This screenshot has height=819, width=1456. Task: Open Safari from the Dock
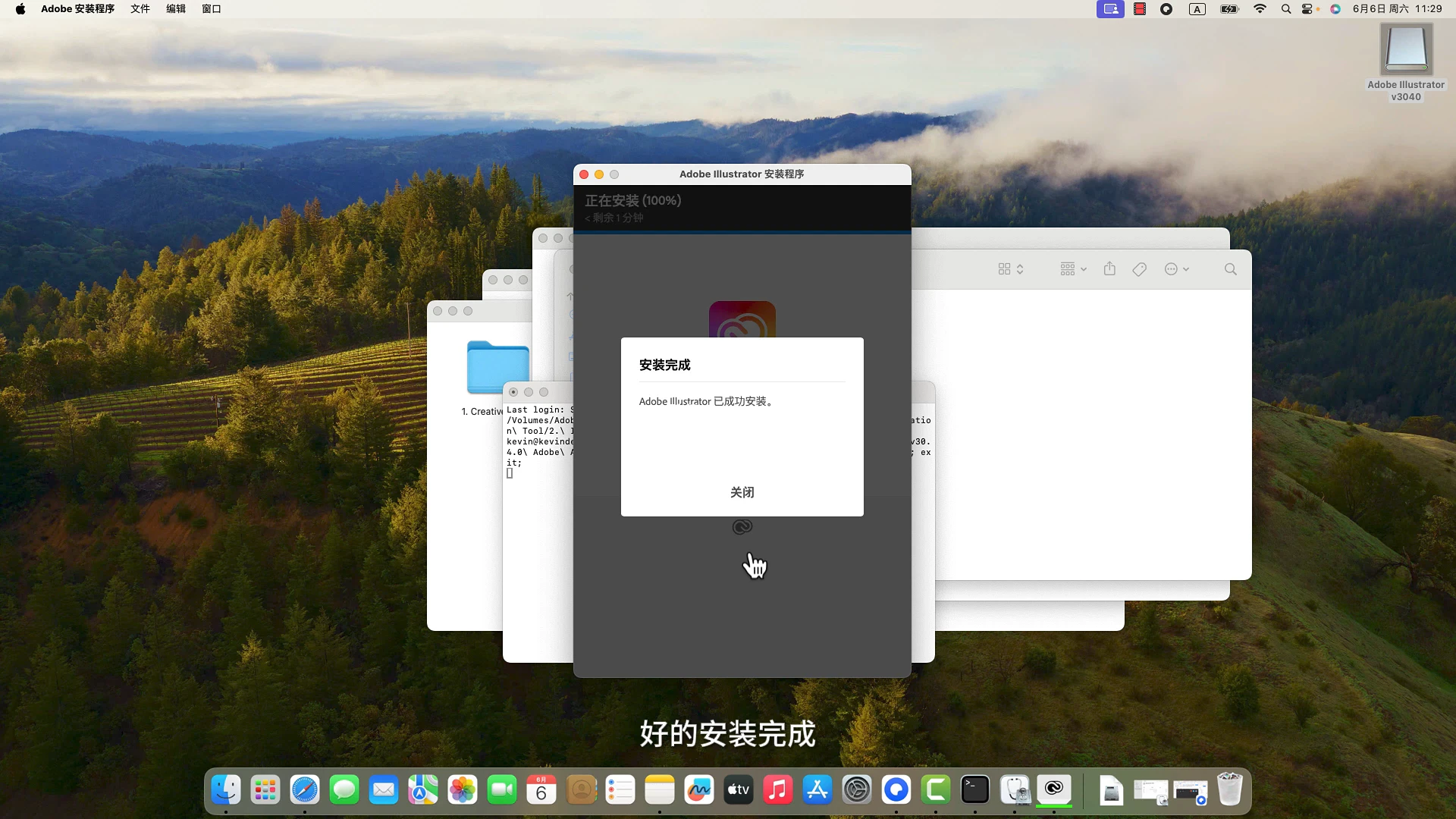coord(305,790)
